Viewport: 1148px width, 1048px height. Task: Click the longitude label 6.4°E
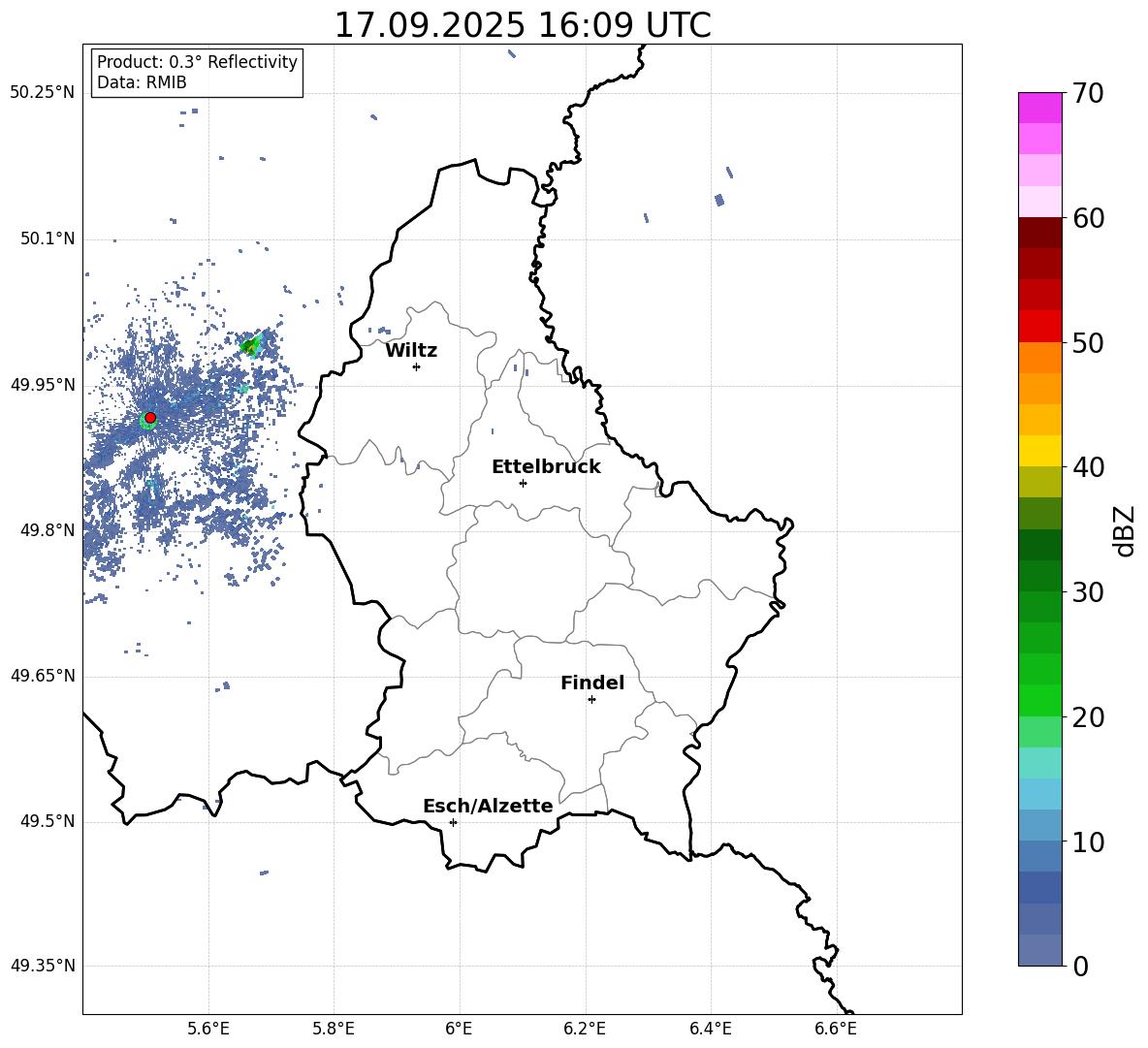point(711,1029)
